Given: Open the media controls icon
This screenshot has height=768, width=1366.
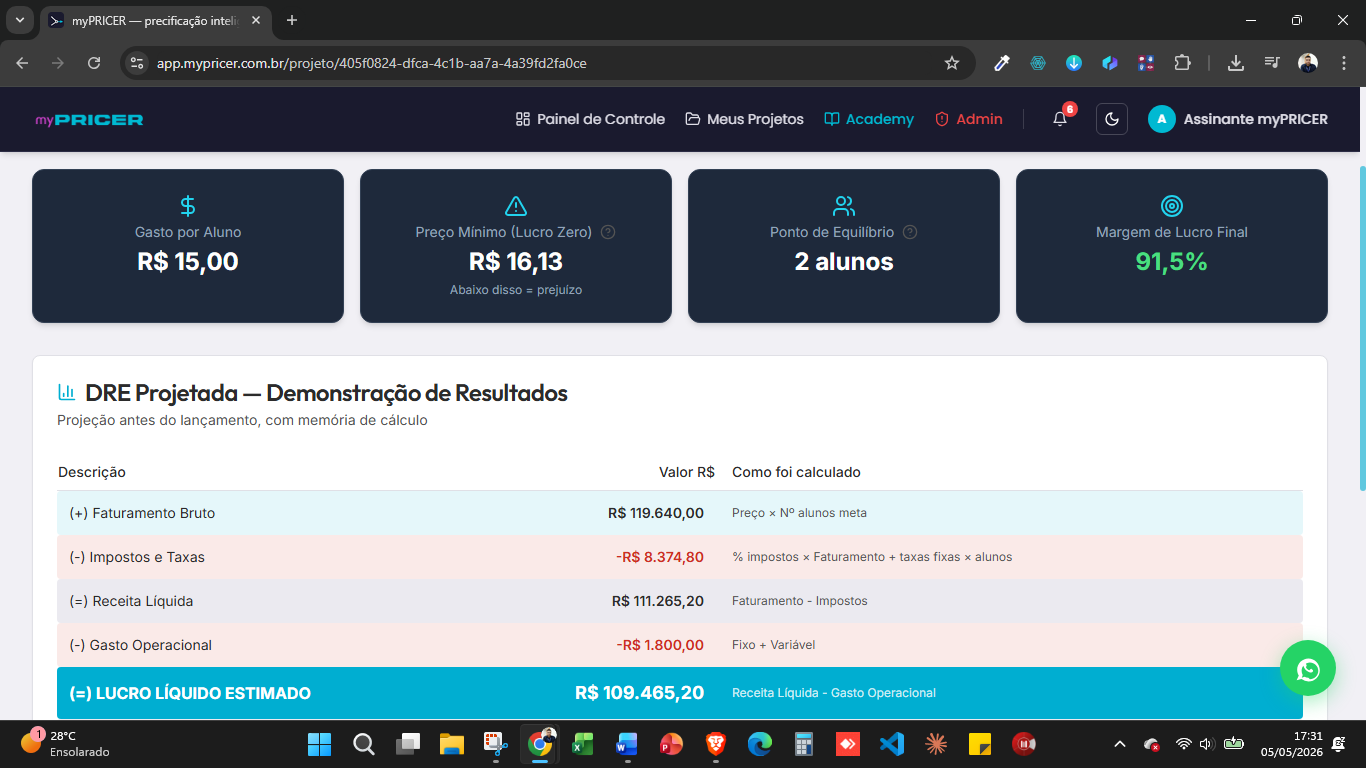Looking at the screenshot, I should point(1272,63).
